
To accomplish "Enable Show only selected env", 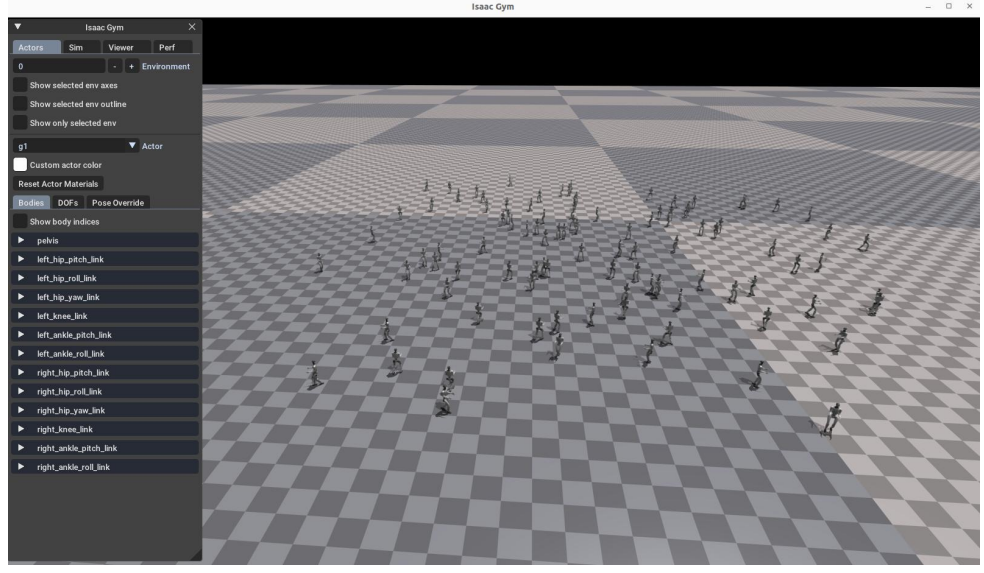I will click(x=20, y=122).
